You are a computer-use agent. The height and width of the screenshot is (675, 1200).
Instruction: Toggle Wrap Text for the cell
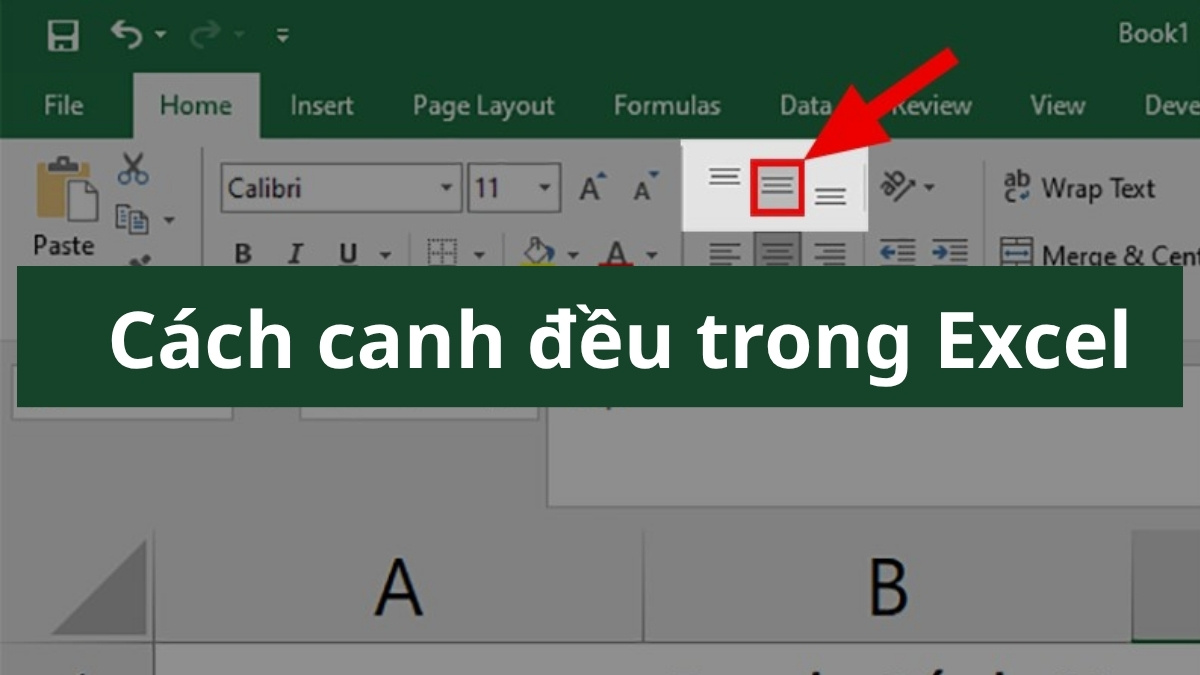[x=1085, y=188]
